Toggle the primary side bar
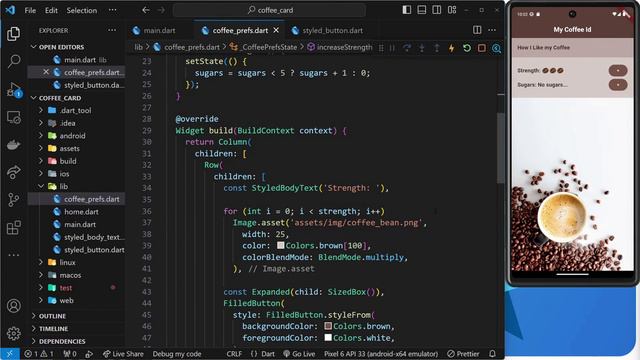640x360 pixels. point(407,10)
